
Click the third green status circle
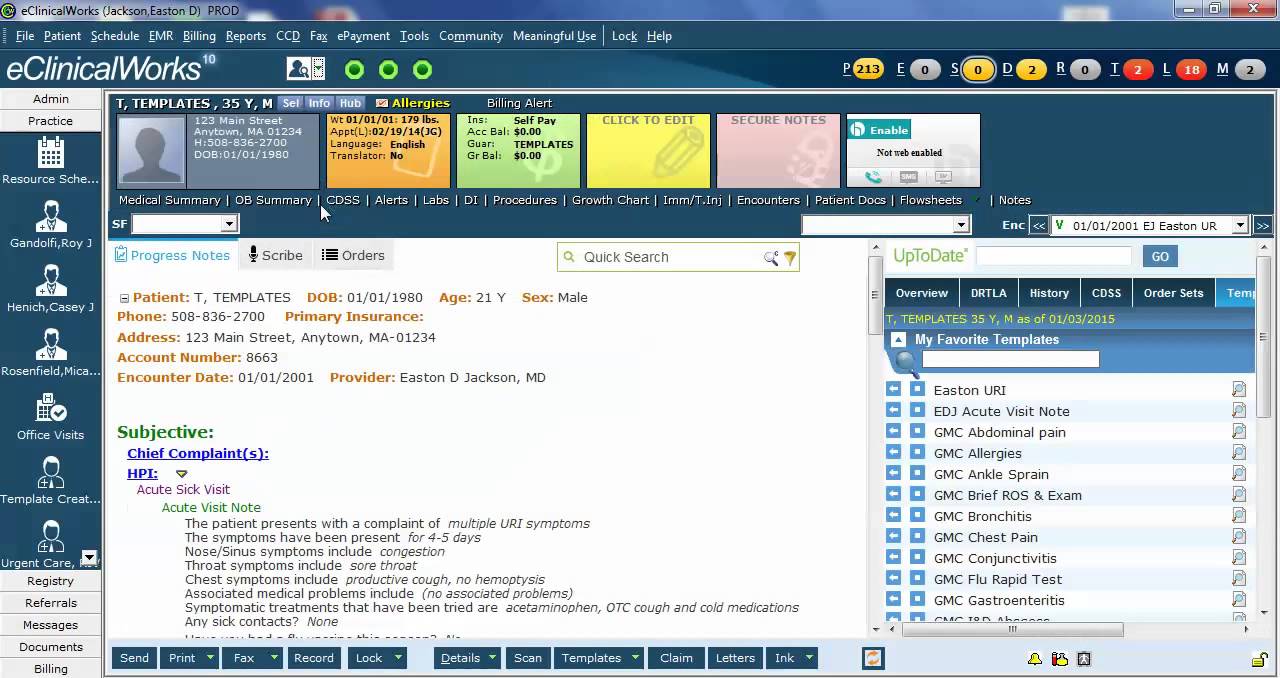(422, 70)
